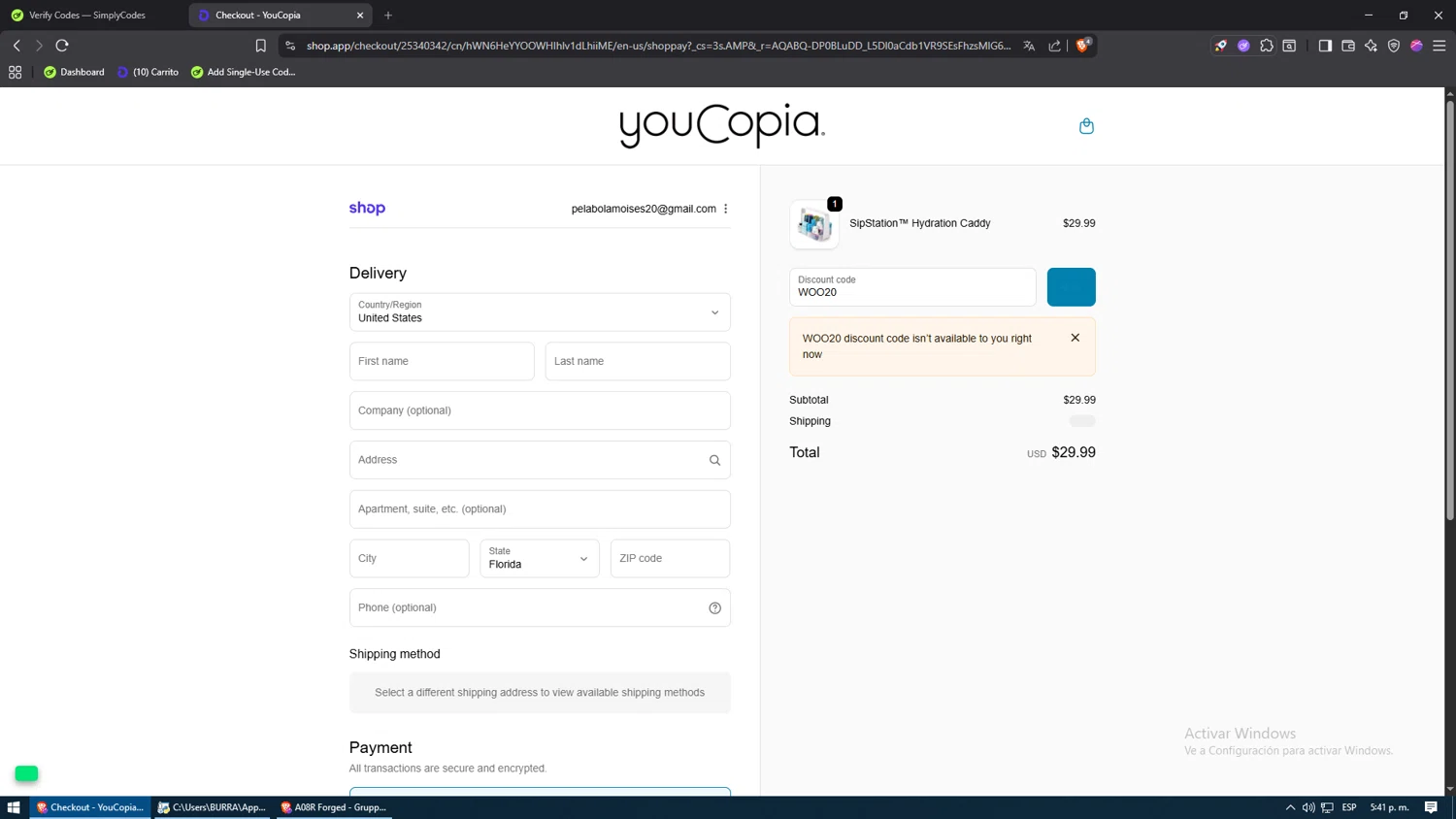Image resolution: width=1456 pixels, height=819 pixels.
Task: Open site settings icon in the address bar
Action: [290, 46]
